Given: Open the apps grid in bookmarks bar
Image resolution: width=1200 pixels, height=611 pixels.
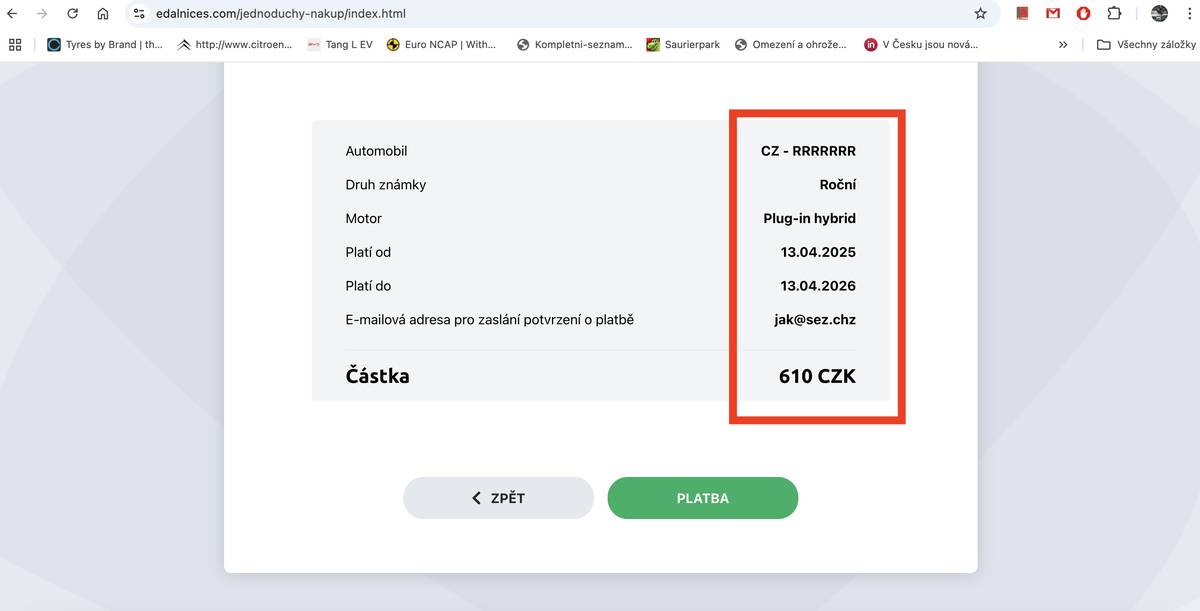Looking at the screenshot, I should [15, 44].
